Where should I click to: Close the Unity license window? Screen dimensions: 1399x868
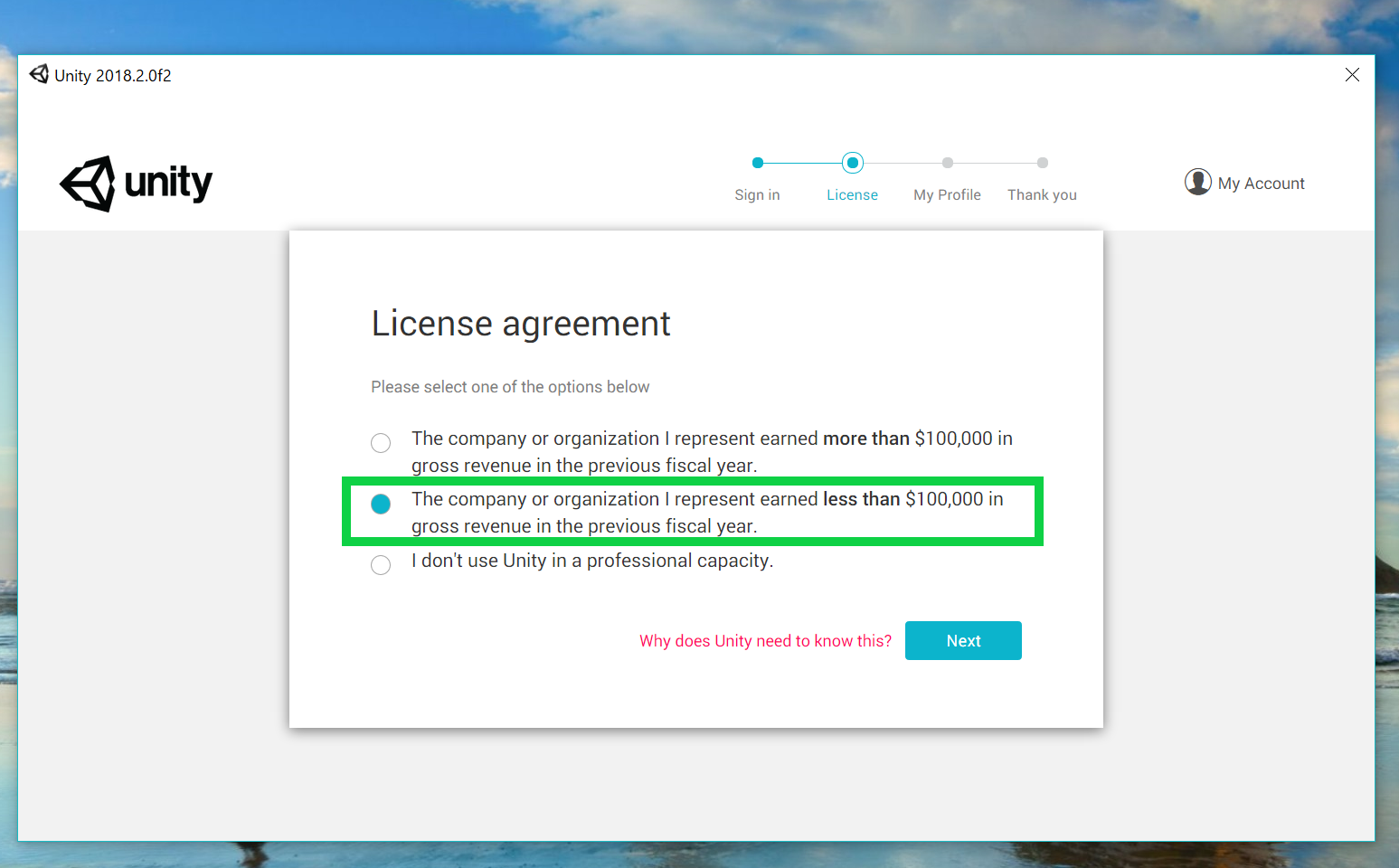[1352, 75]
